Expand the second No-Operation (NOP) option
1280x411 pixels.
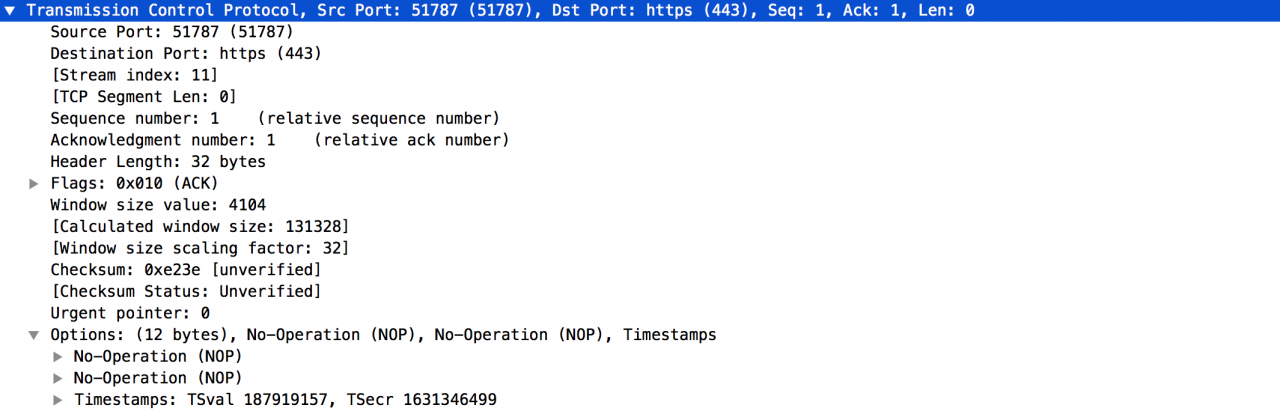pyautogui.click(x=57, y=378)
